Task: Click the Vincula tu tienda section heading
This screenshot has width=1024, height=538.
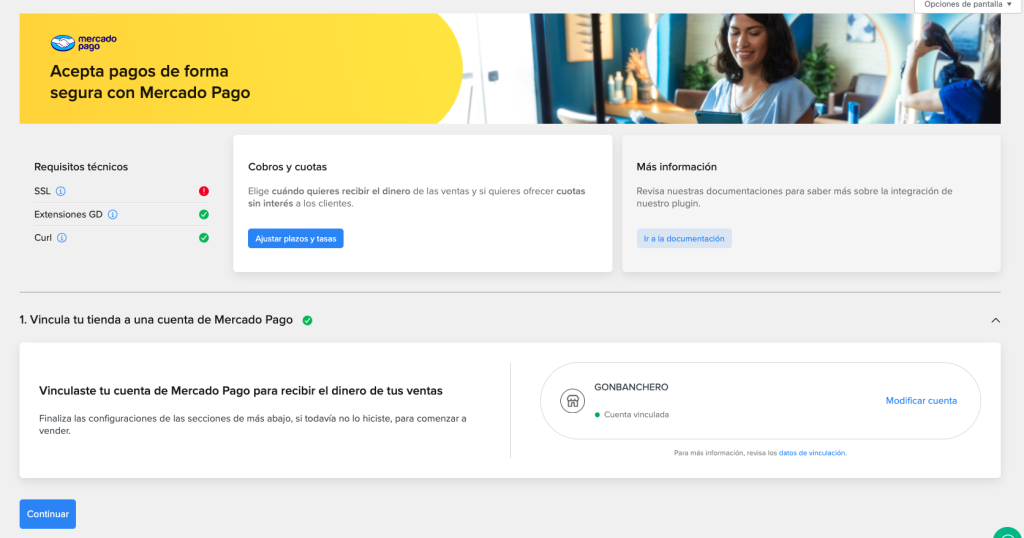Action: 156,320
